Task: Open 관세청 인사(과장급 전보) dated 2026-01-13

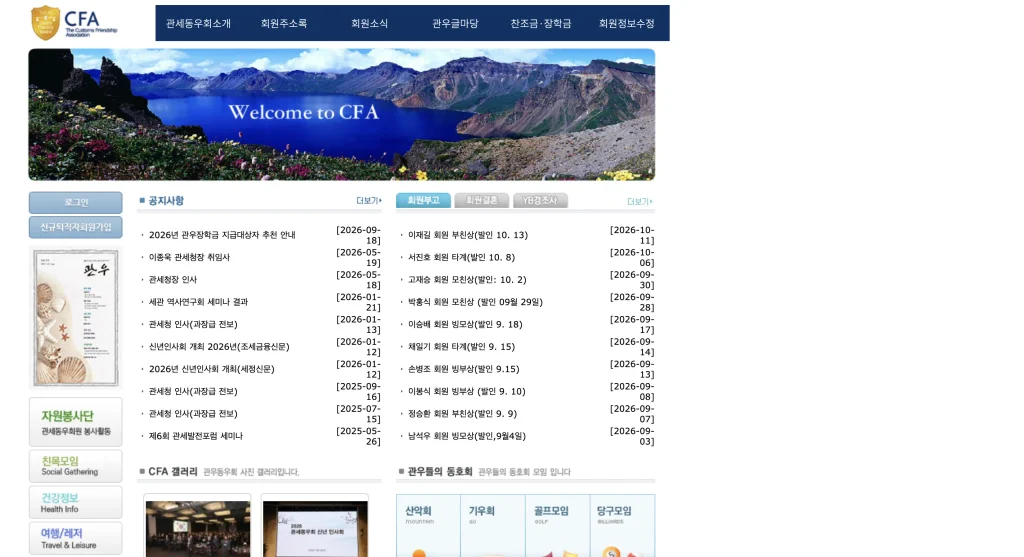Action: 193,325
